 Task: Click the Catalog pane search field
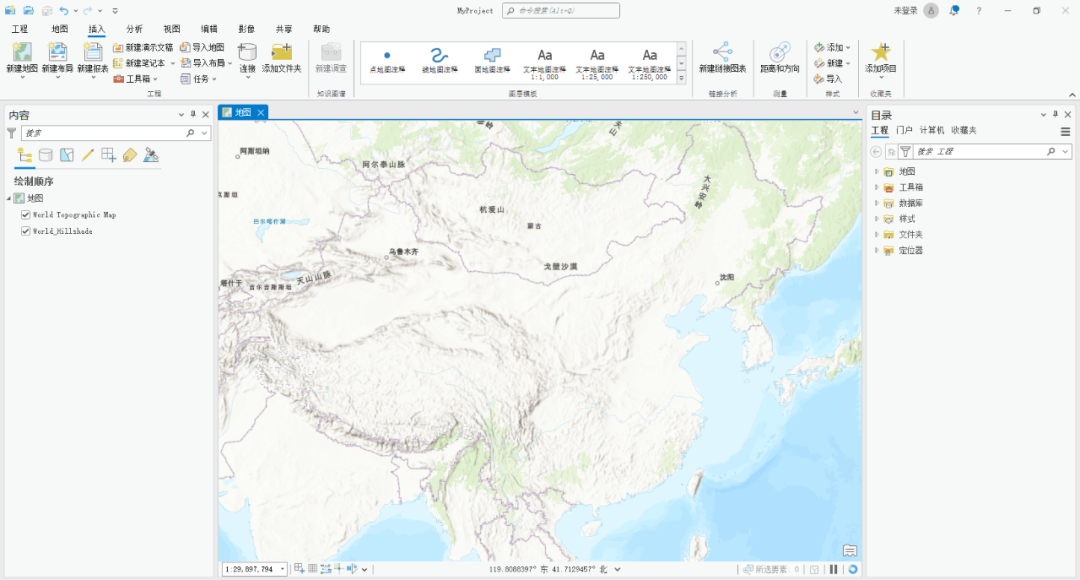click(977, 152)
